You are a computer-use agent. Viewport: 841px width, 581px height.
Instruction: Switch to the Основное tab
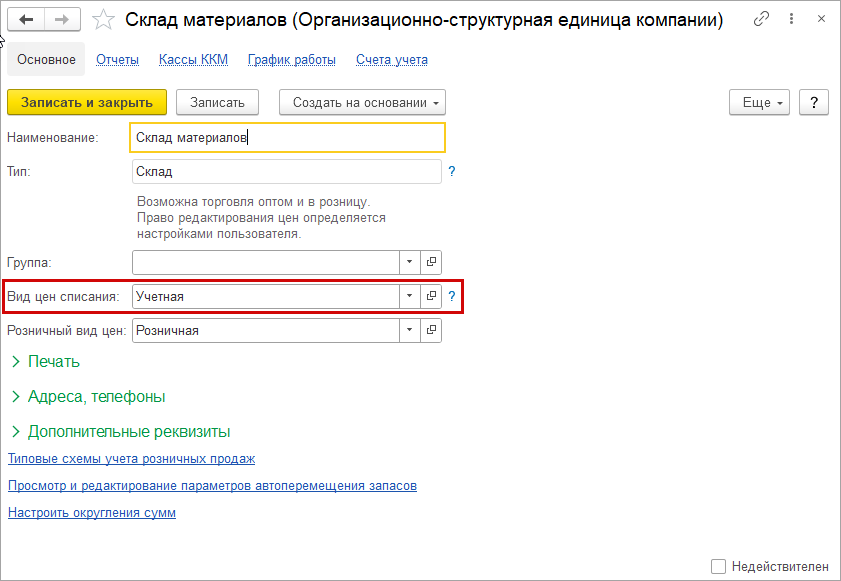46,59
